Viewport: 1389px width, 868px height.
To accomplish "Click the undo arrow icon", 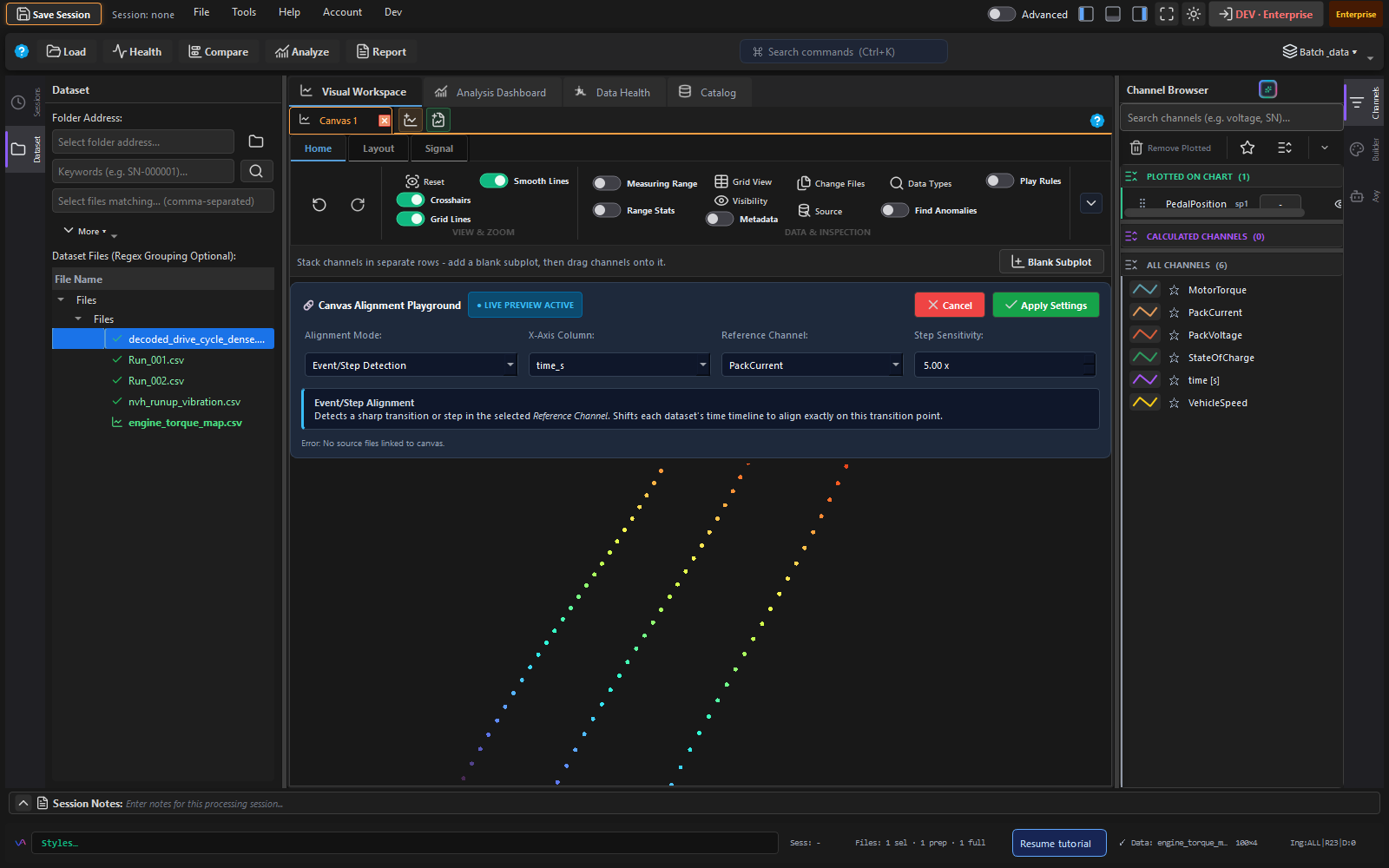I will tap(319, 205).
